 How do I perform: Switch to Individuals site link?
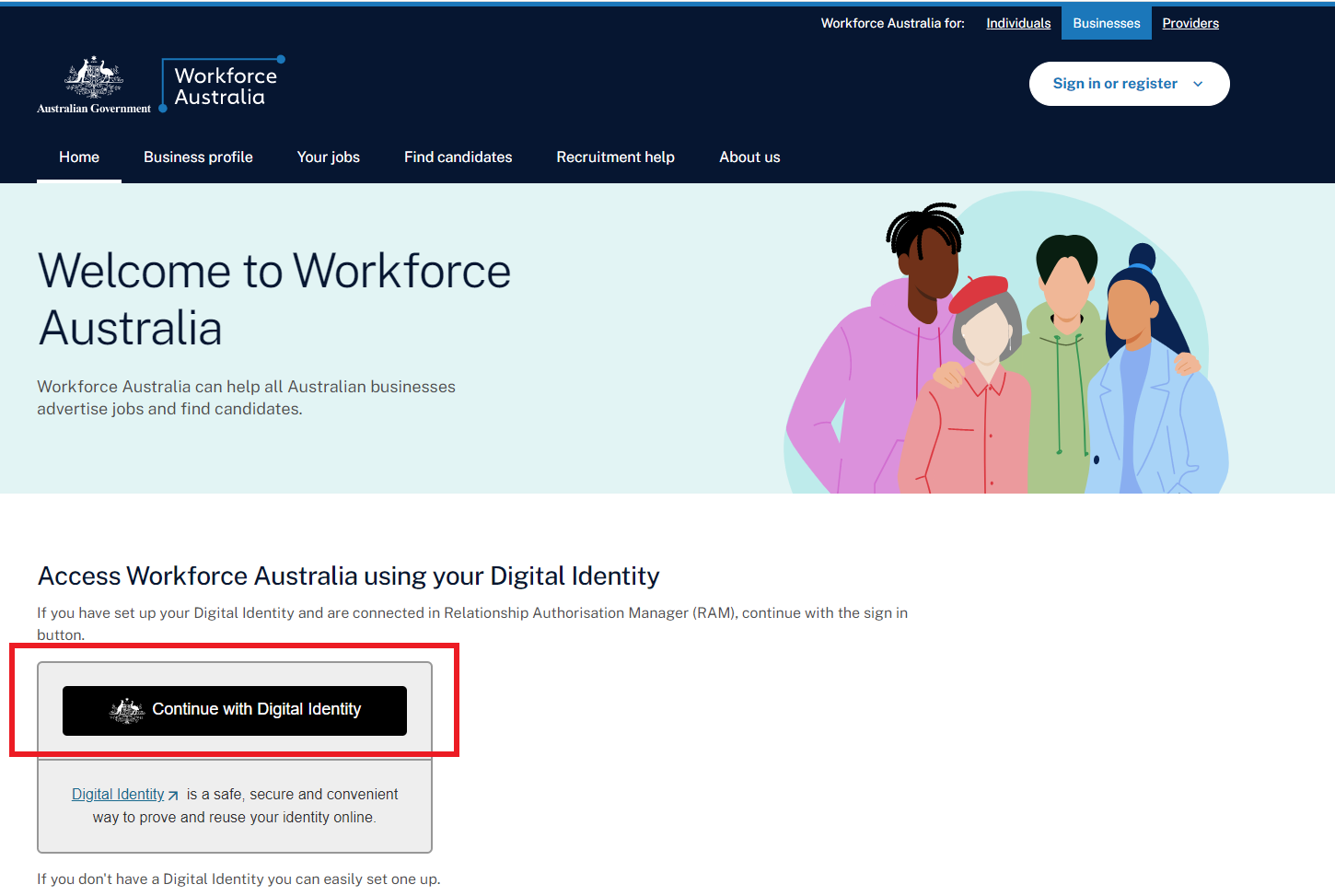1018,23
